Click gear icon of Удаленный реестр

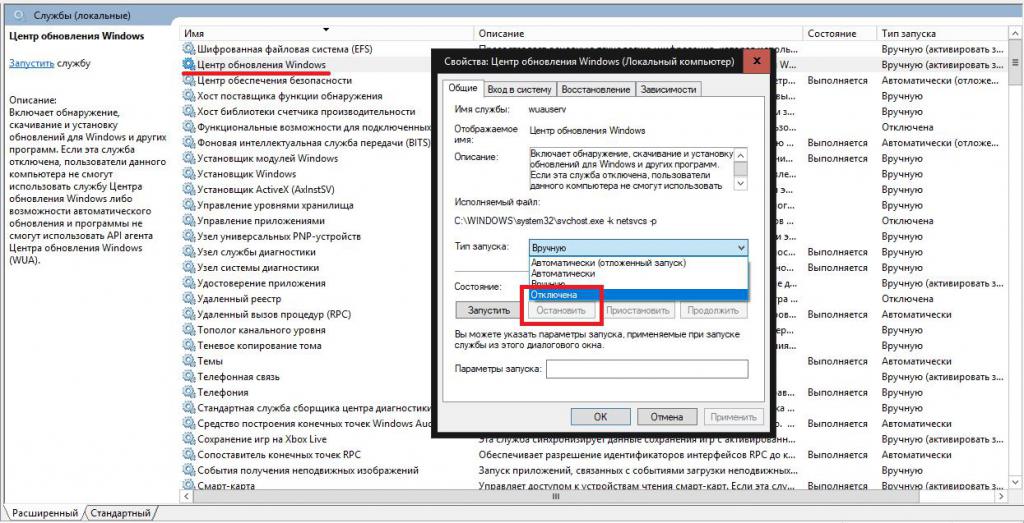click(x=189, y=298)
